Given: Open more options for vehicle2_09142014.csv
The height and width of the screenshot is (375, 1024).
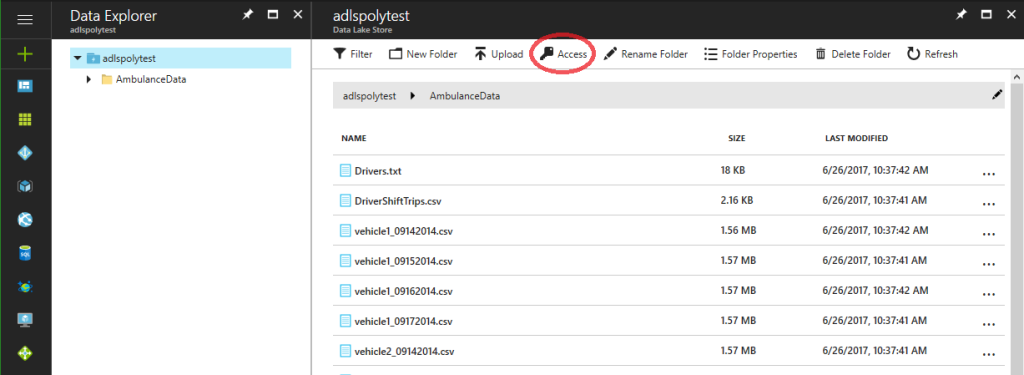Looking at the screenshot, I should [x=989, y=354].
